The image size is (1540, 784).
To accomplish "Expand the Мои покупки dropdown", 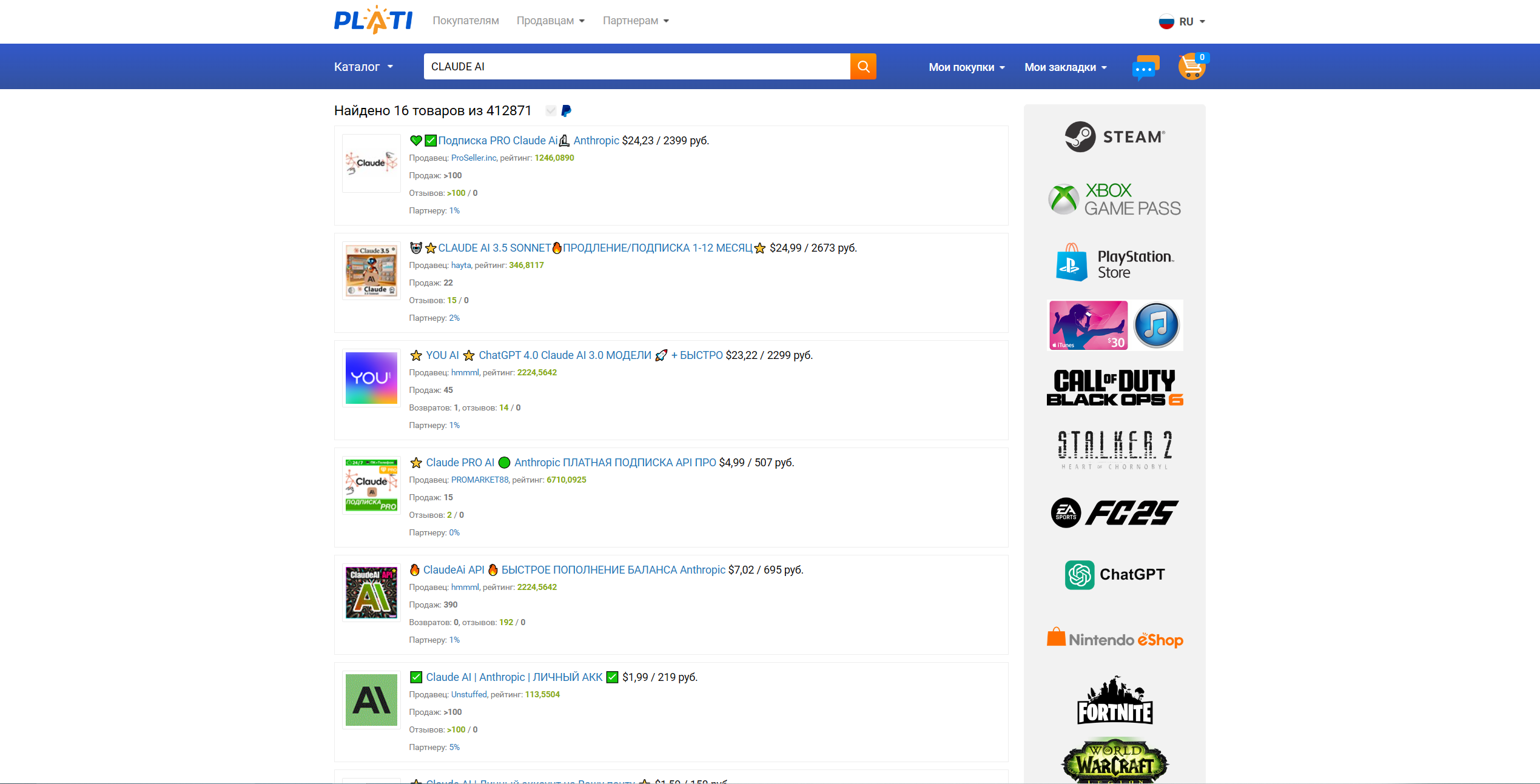I will (967, 67).
